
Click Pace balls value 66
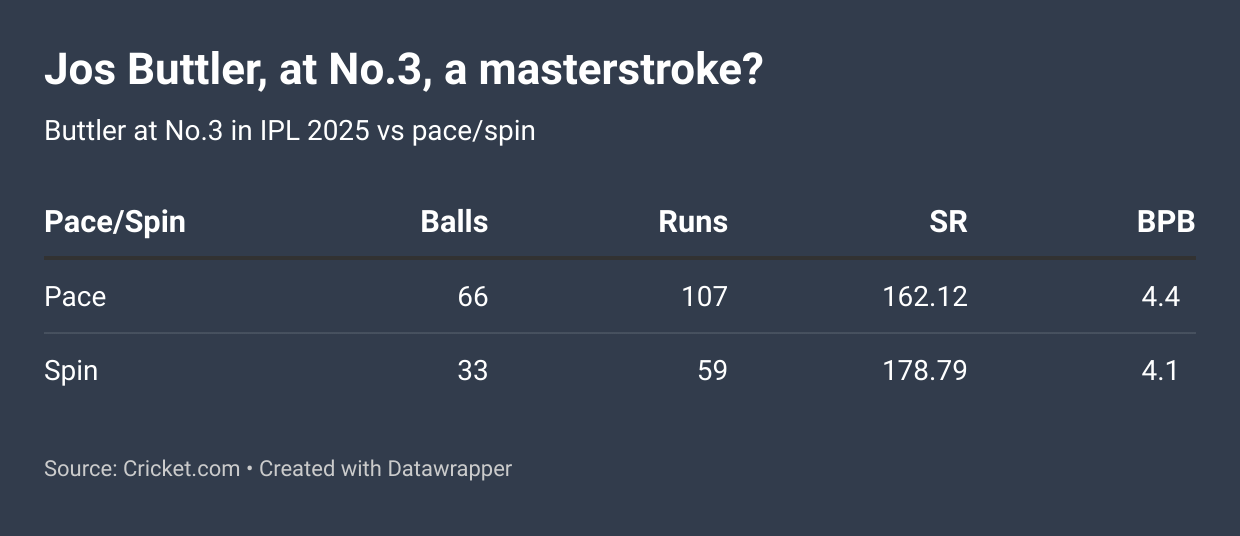click(x=472, y=297)
